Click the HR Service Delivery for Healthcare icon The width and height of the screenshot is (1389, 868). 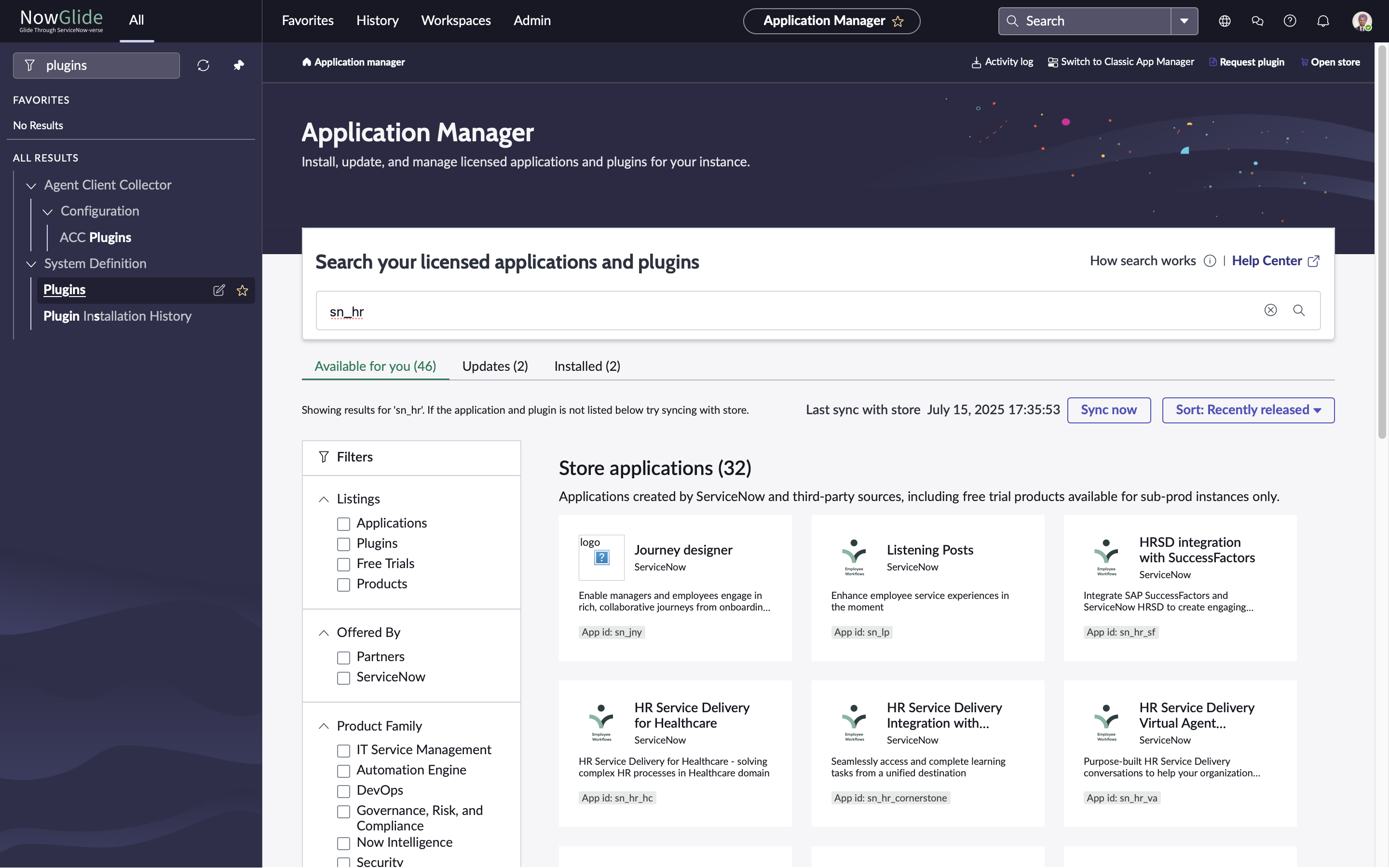pos(601,723)
